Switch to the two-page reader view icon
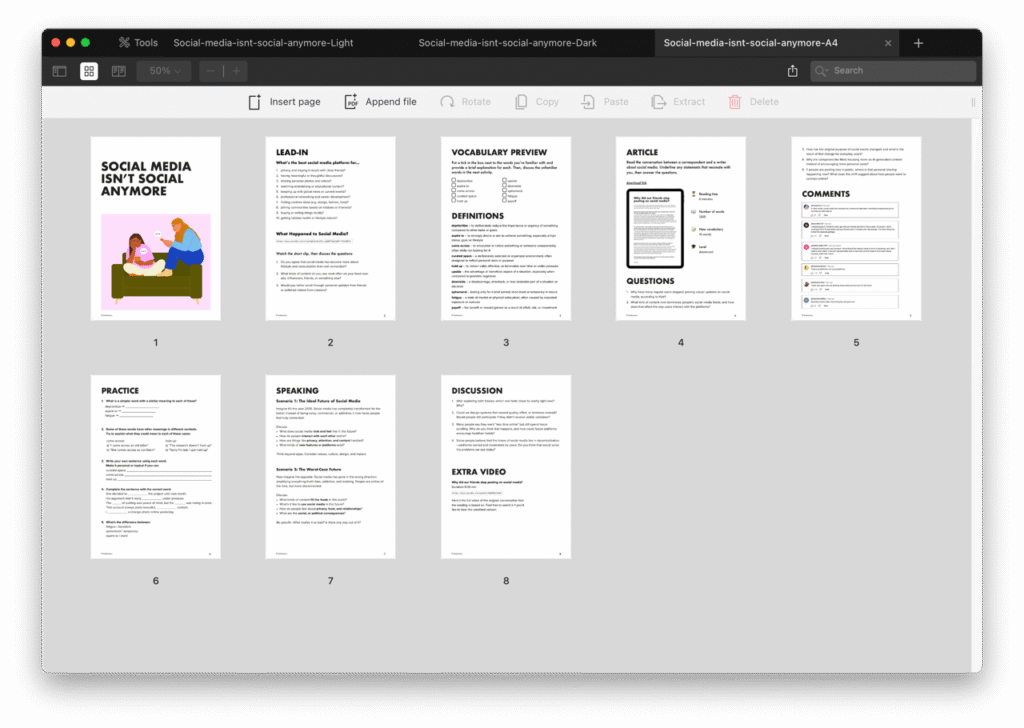 118,71
